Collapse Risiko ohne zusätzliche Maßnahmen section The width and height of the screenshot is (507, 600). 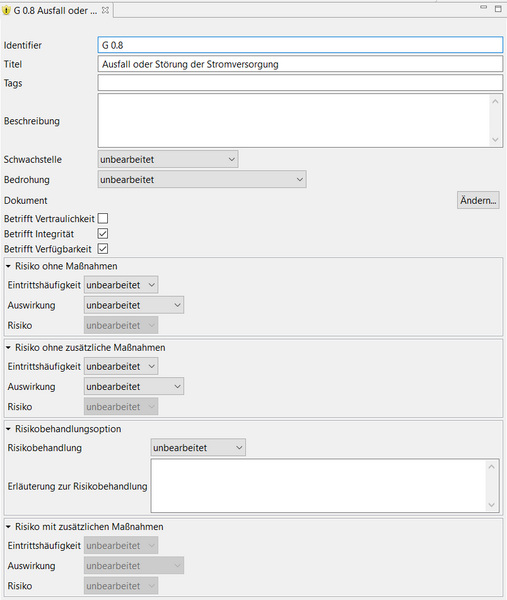pos(8,347)
